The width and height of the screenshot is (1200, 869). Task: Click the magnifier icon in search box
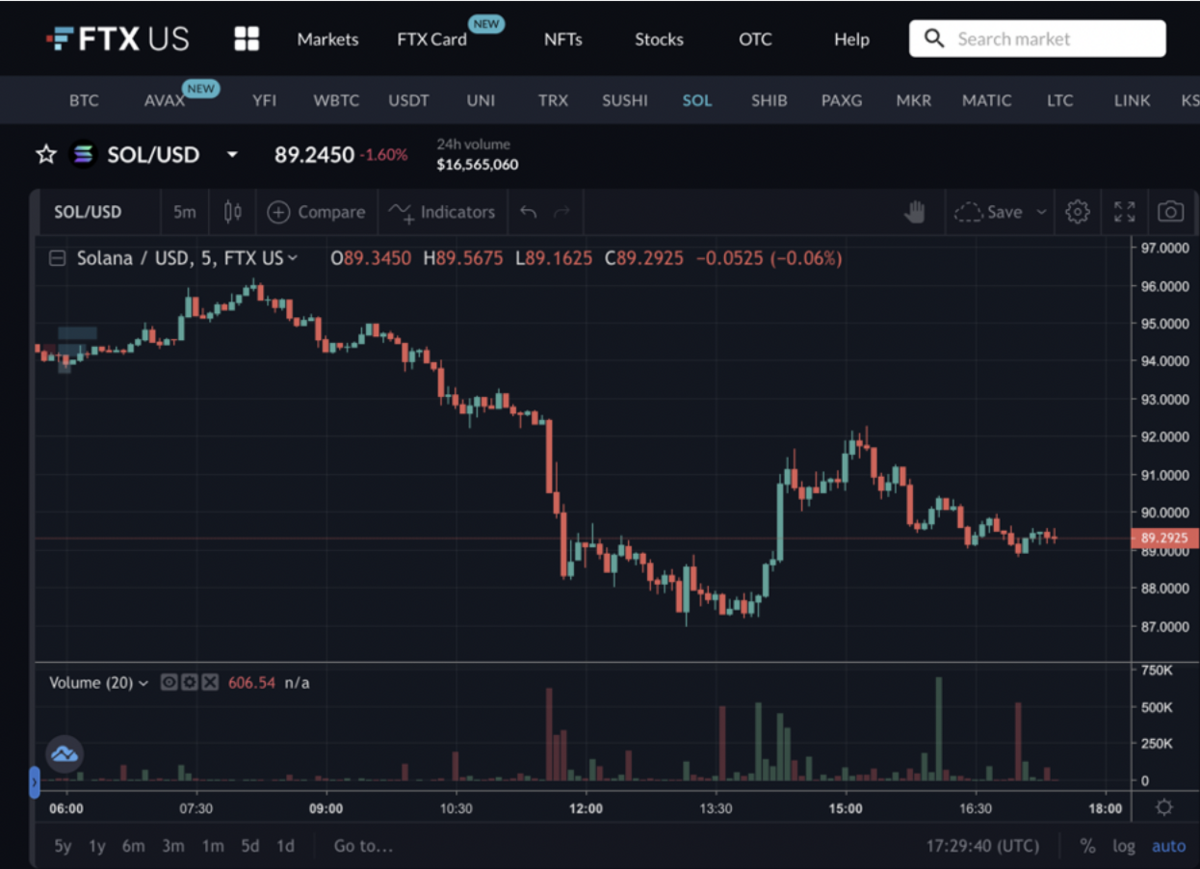coord(934,39)
